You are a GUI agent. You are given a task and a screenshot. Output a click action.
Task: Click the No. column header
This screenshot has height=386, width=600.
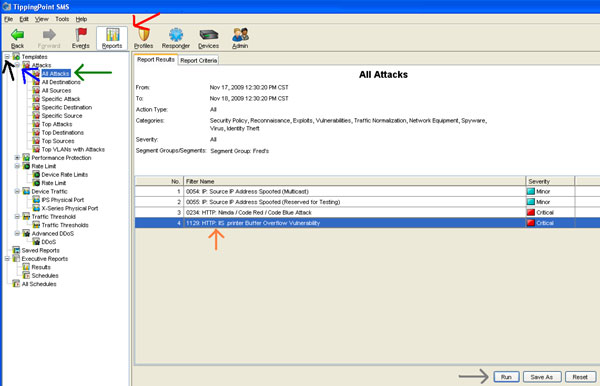tap(159, 181)
